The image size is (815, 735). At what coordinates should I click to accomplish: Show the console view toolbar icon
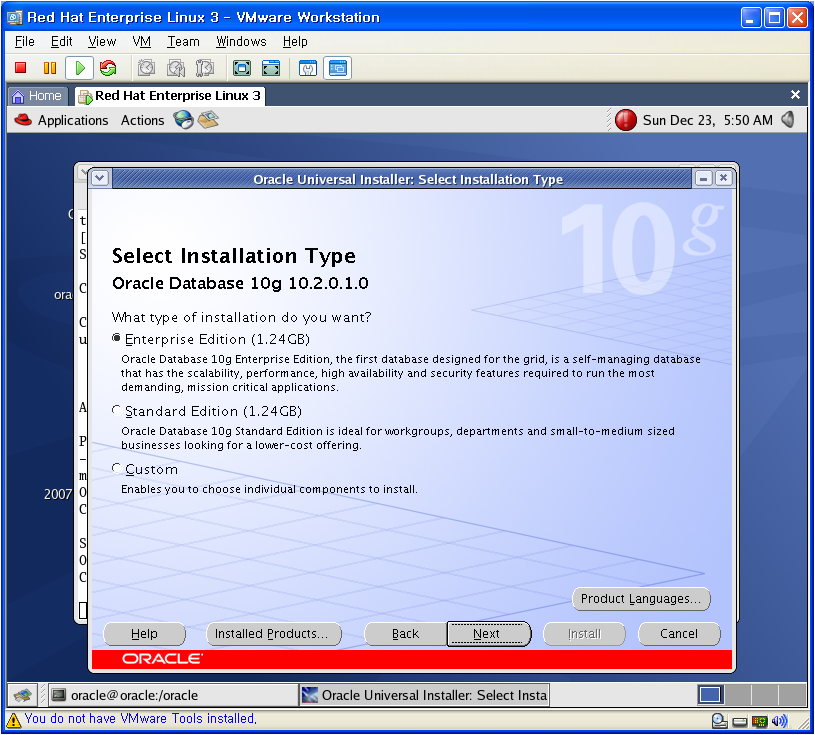[x=337, y=68]
